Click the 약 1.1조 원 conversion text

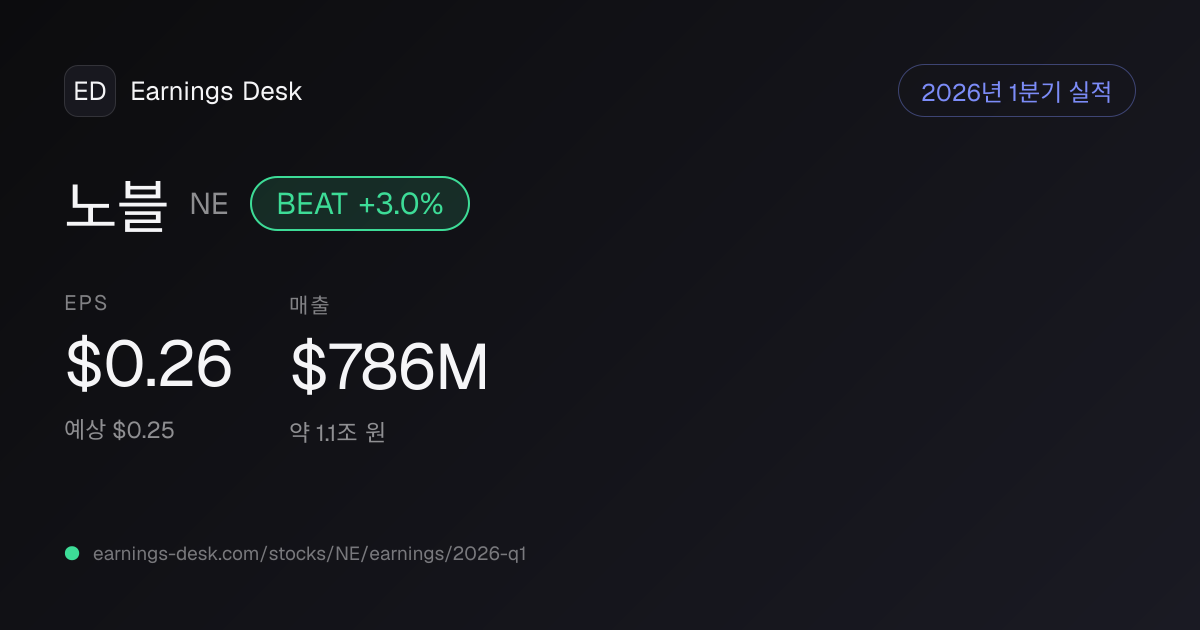[x=338, y=433]
